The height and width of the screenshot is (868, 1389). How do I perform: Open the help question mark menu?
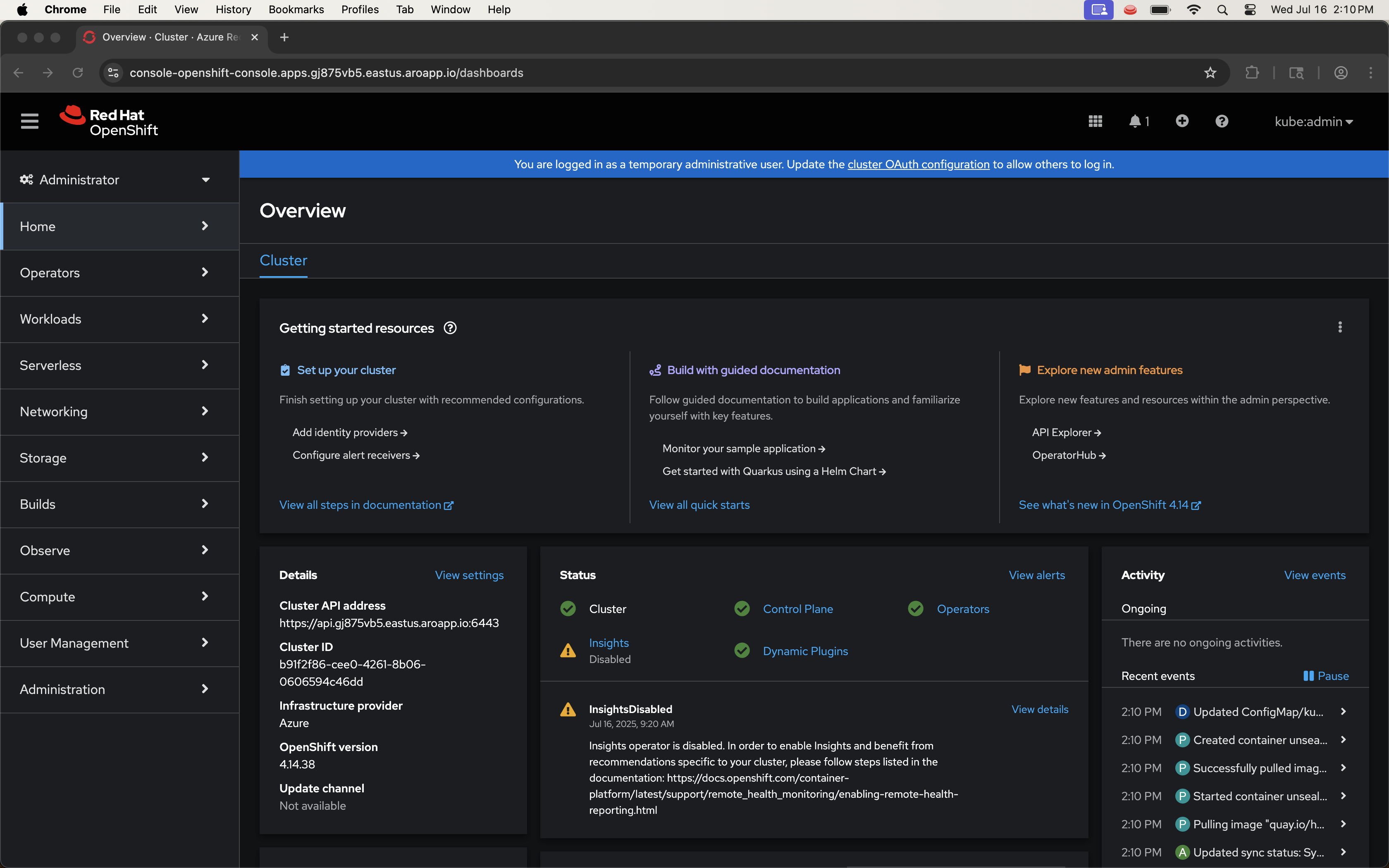(x=1222, y=121)
